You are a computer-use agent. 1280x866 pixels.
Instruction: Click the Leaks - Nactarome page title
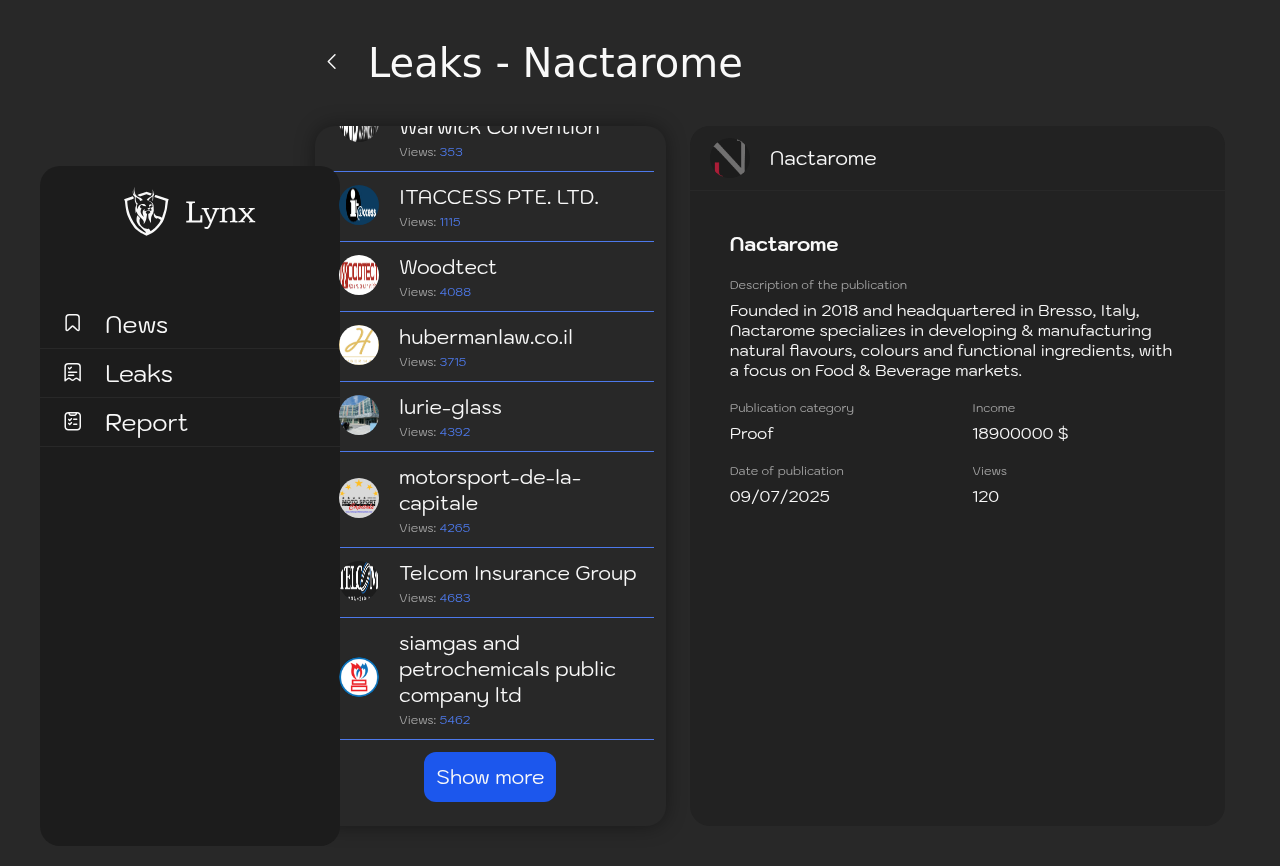pos(555,63)
